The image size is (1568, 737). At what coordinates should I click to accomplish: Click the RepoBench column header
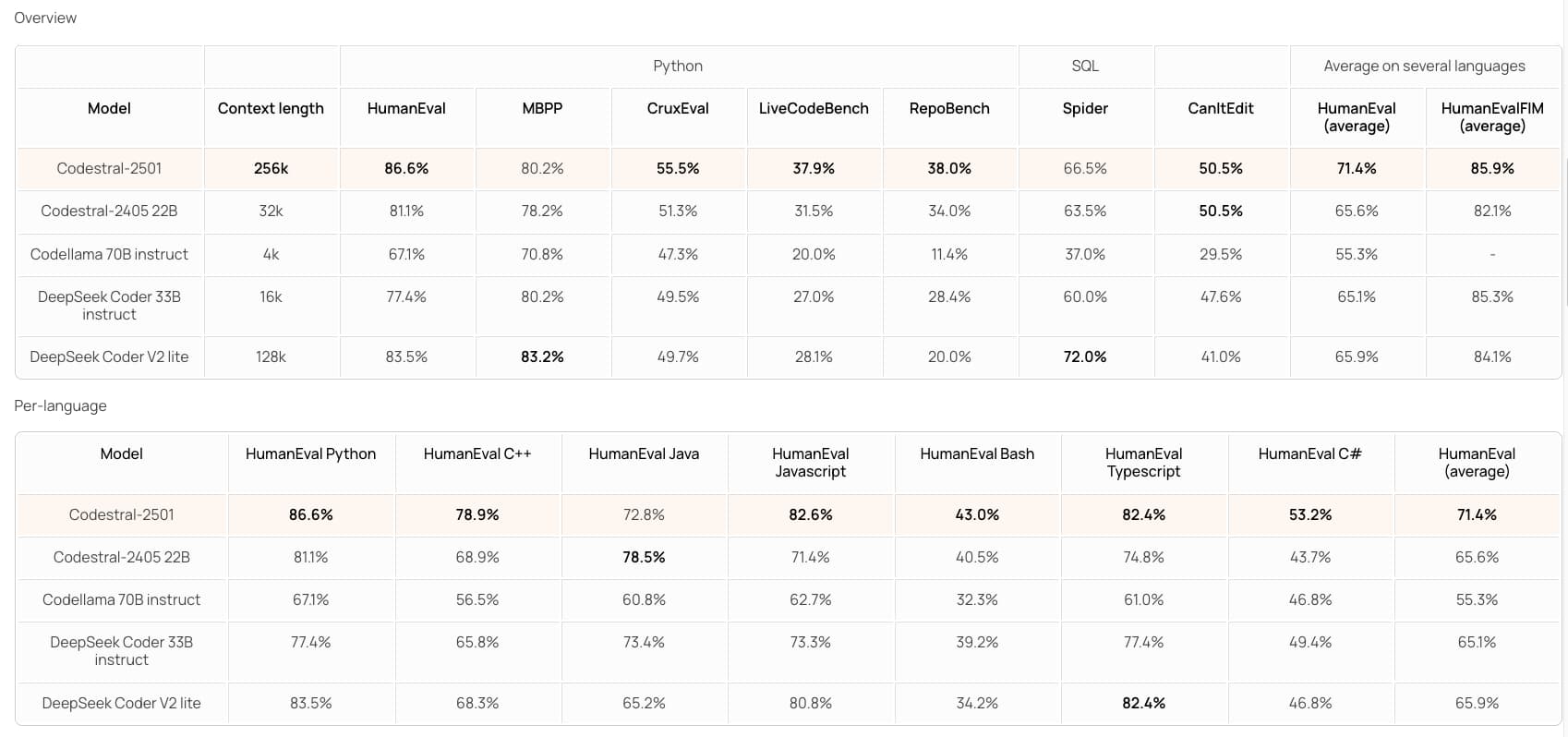[949, 108]
